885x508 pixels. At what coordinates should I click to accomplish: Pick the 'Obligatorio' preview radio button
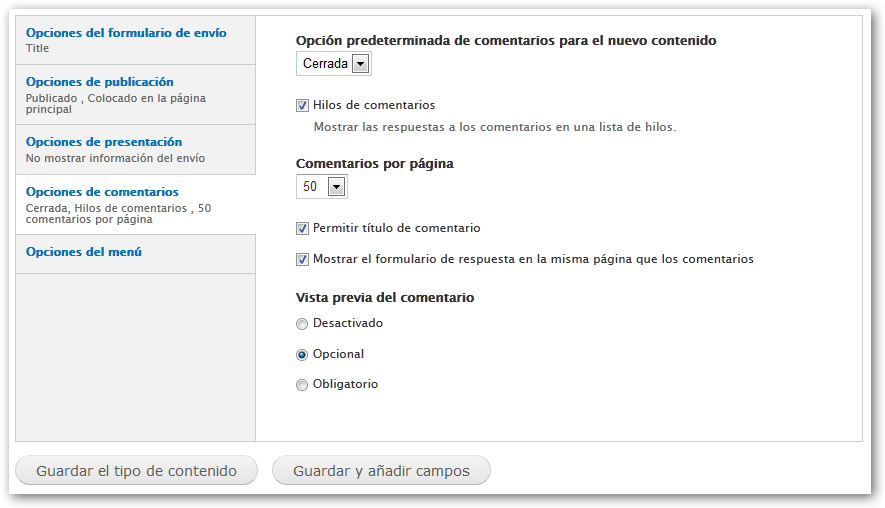[x=302, y=385]
